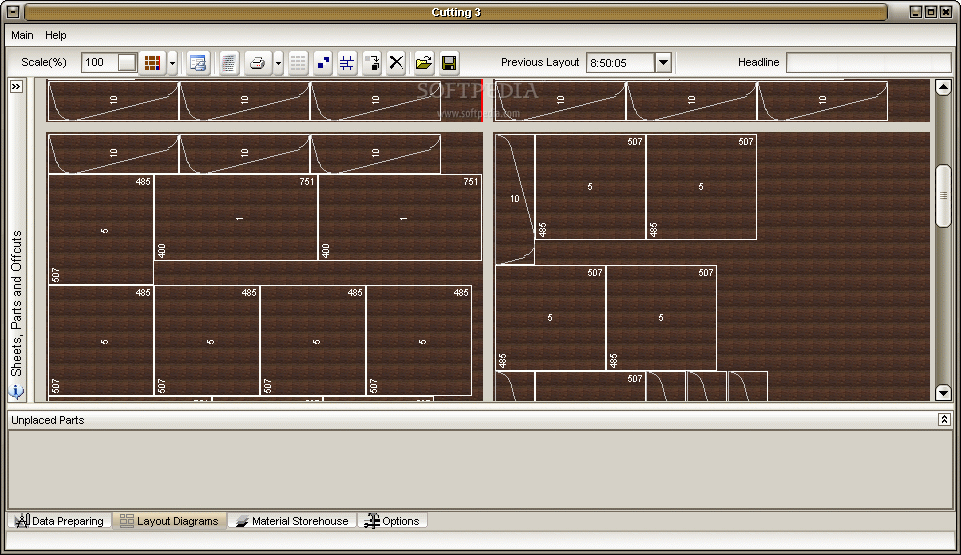The height and width of the screenshot is (555, 961).
Task: Click the open folder icon
Action: (424, 62)
